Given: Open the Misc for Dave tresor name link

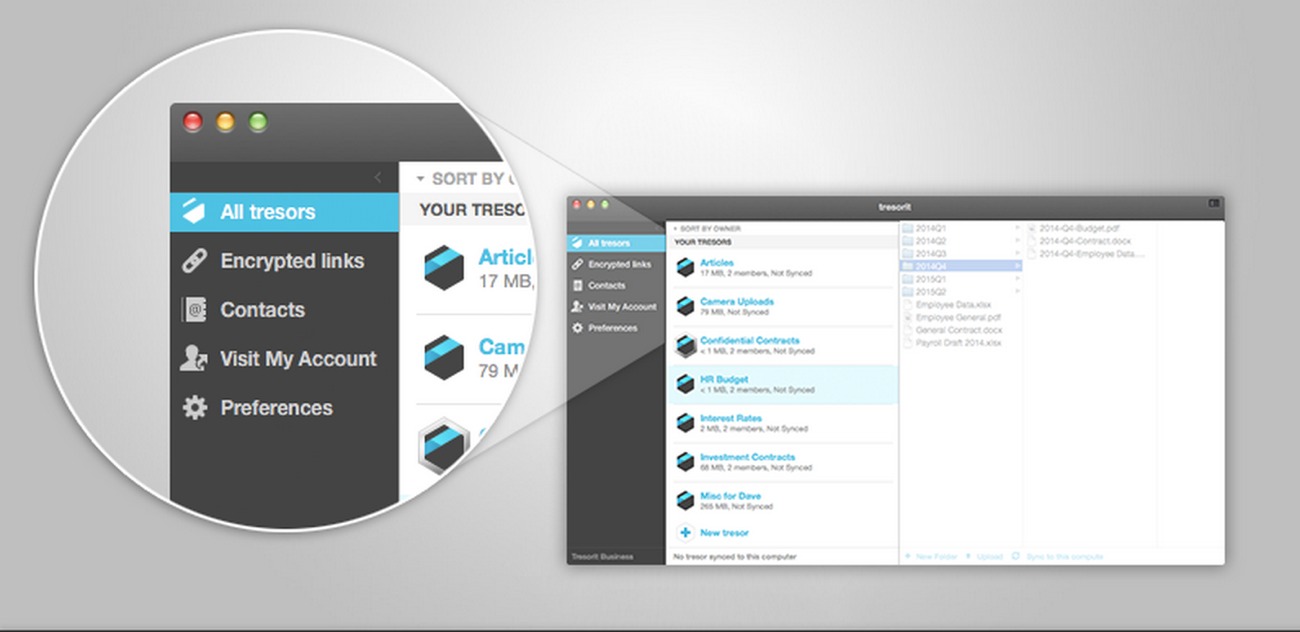Looking at the screenshot, I should (x=731, y=496).
